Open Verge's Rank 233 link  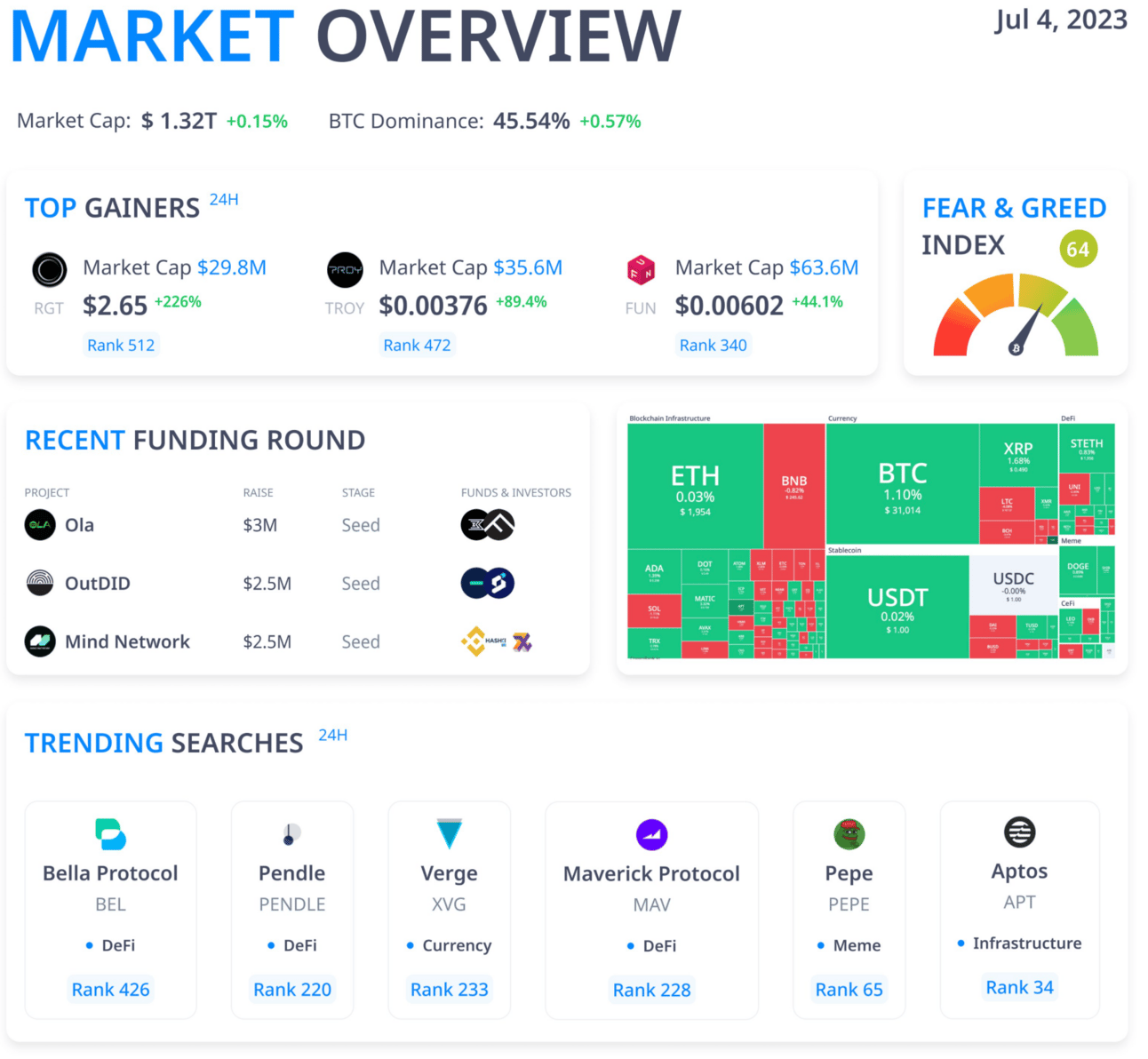coord(450,989)
